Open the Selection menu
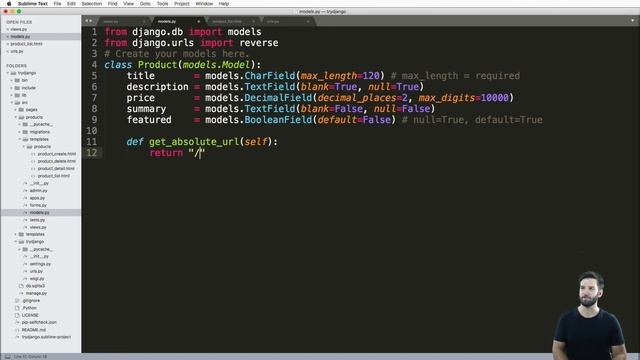The height and width of the screenshot is (360, 640). point(91,4)
